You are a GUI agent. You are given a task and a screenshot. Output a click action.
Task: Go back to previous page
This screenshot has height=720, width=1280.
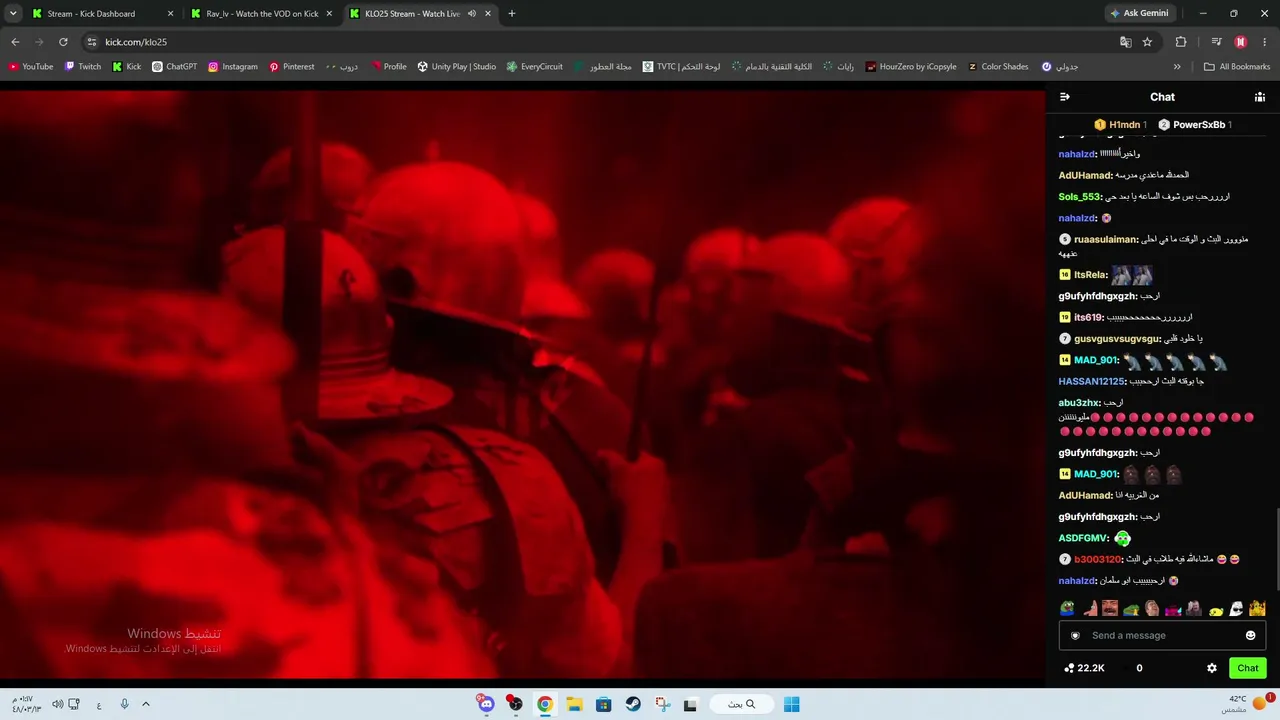click(15, 42)
